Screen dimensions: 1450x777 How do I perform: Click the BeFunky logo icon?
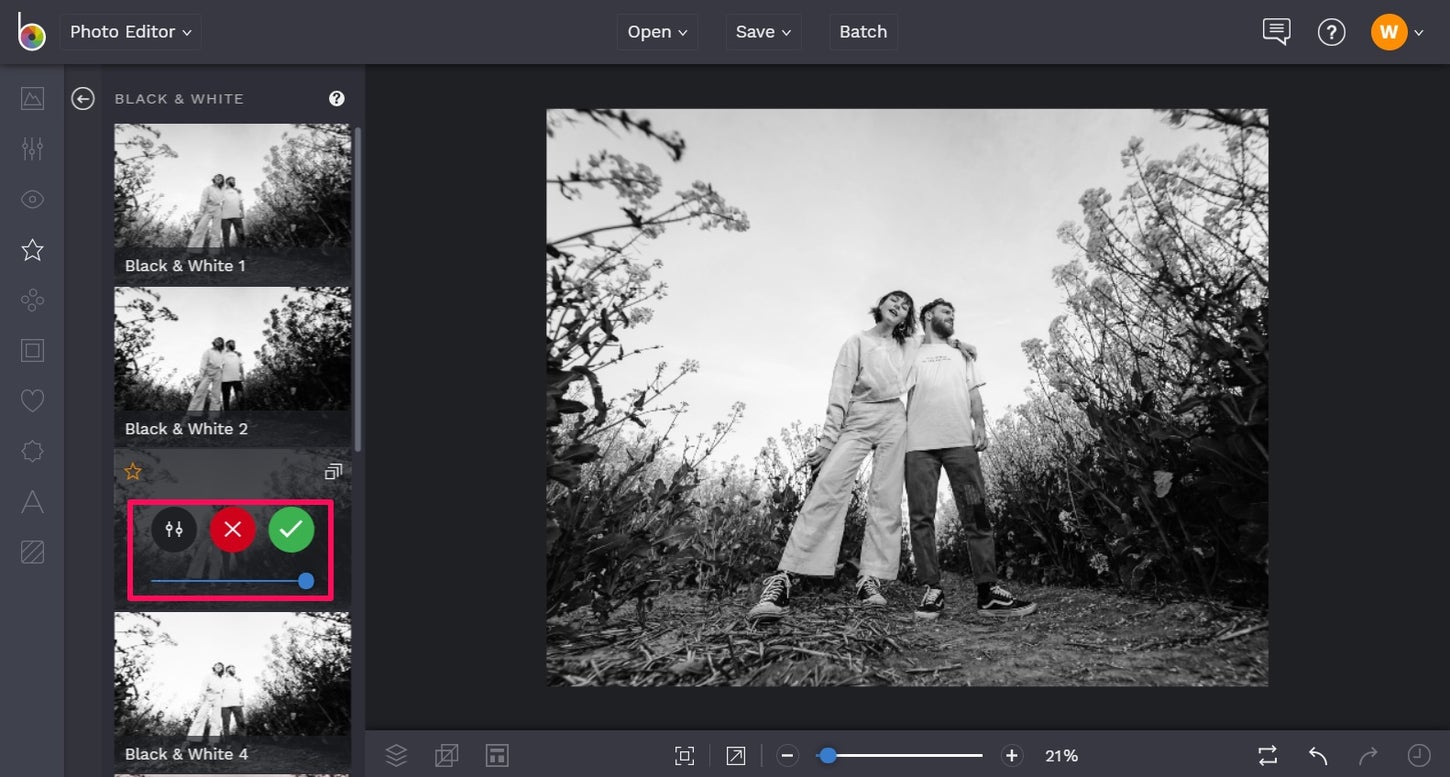point(31,32)
